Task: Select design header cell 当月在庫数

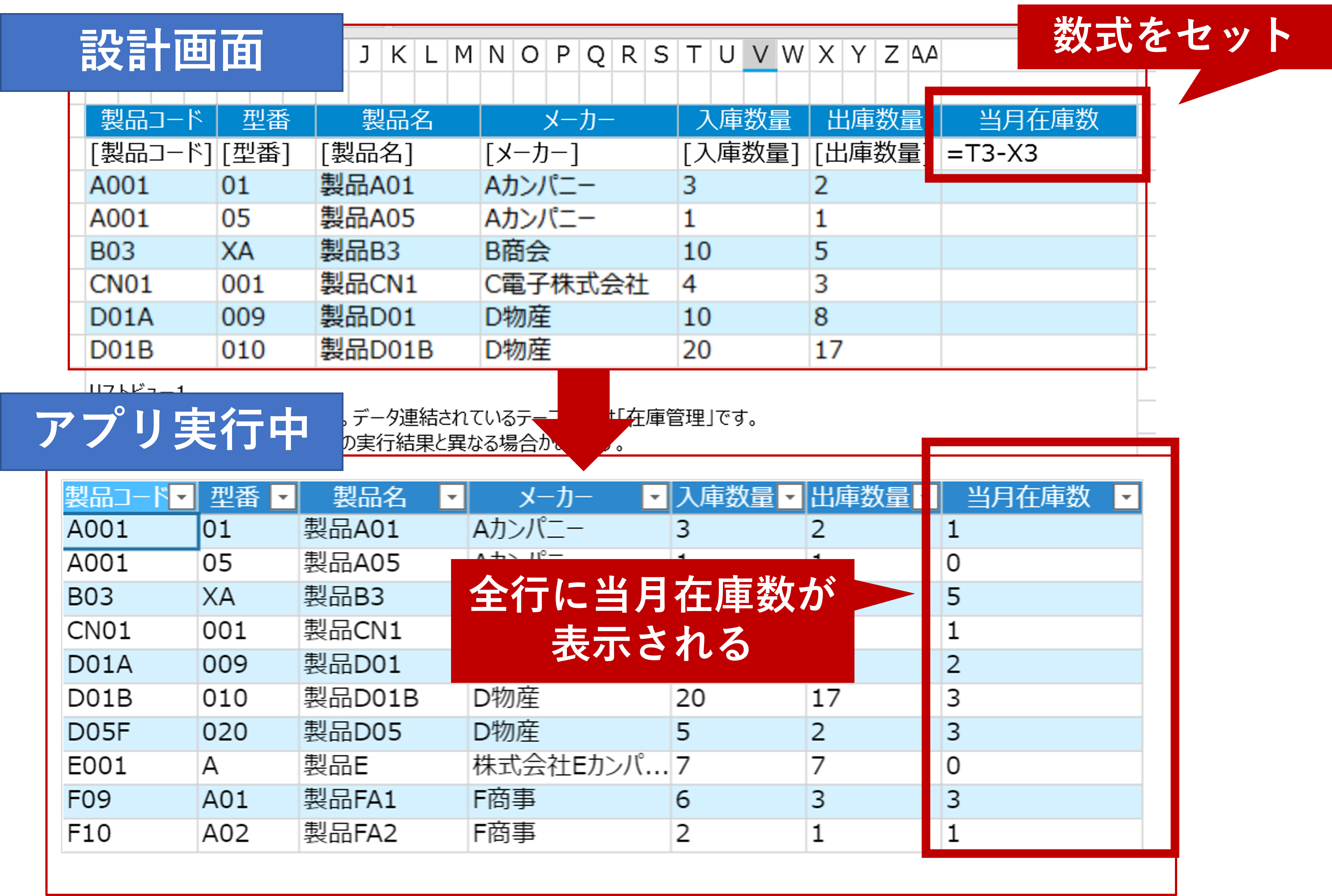Action: click(x=1038, y=120)
